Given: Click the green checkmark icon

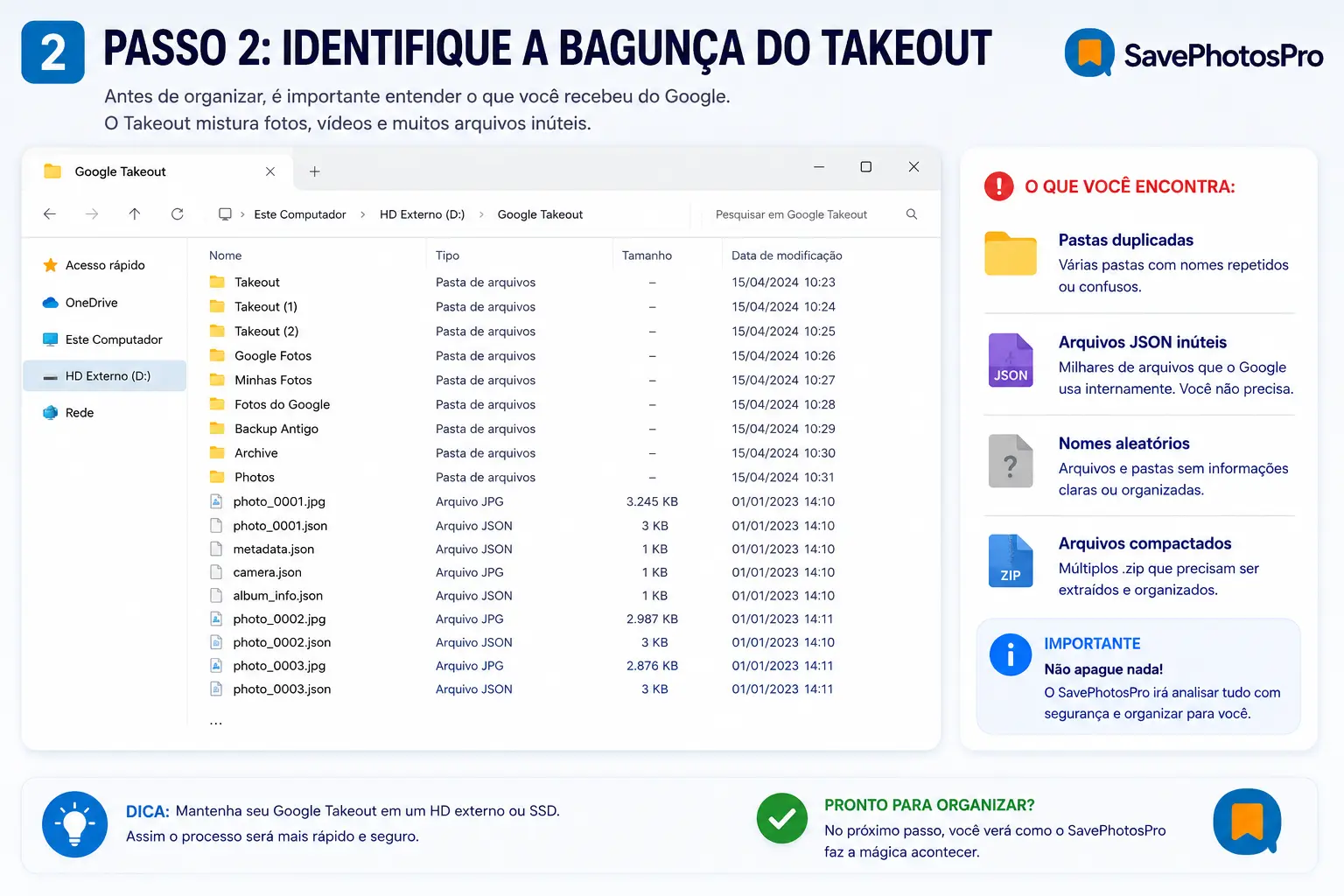Looking at the screenshot, I should pos(782,819).
